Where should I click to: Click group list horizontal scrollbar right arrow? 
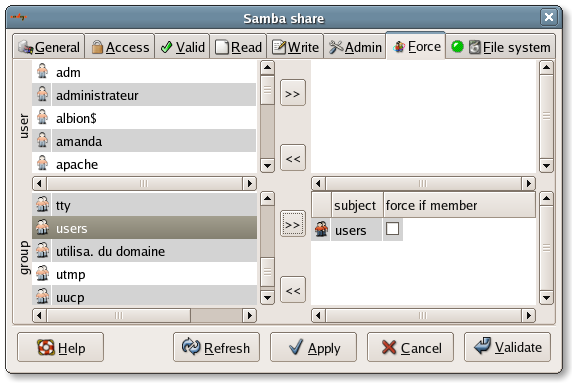point(250,316)
